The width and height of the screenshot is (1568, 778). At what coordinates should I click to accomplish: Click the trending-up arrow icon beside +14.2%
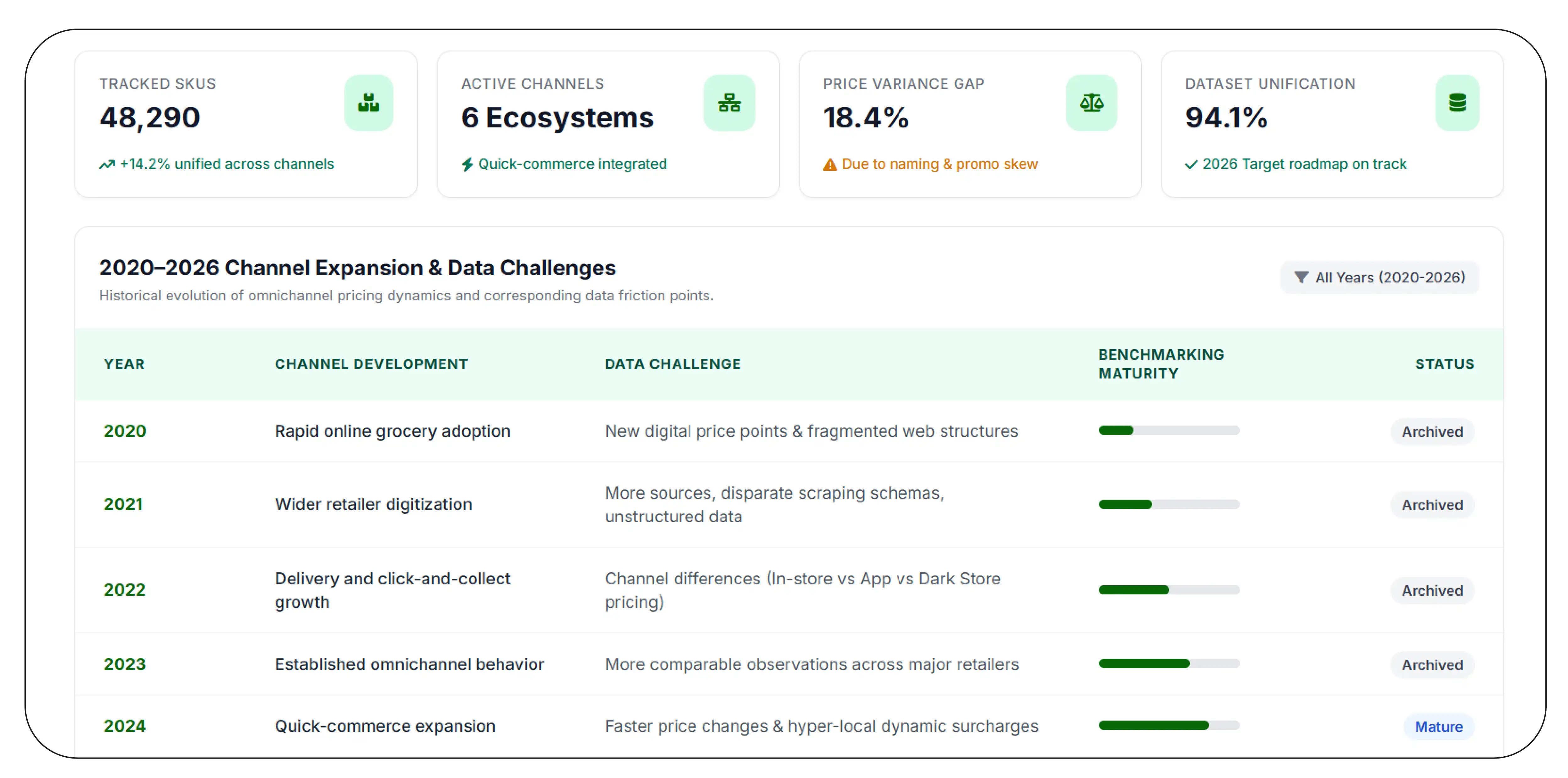[106, 164]
